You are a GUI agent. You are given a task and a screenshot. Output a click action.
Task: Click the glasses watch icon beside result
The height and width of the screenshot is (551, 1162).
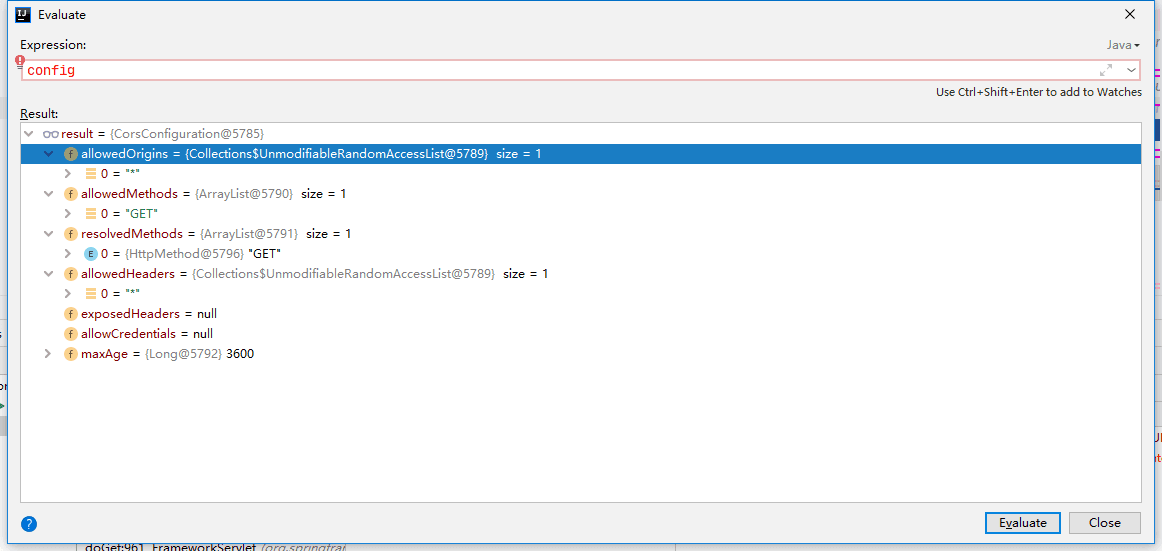[51, 134]
